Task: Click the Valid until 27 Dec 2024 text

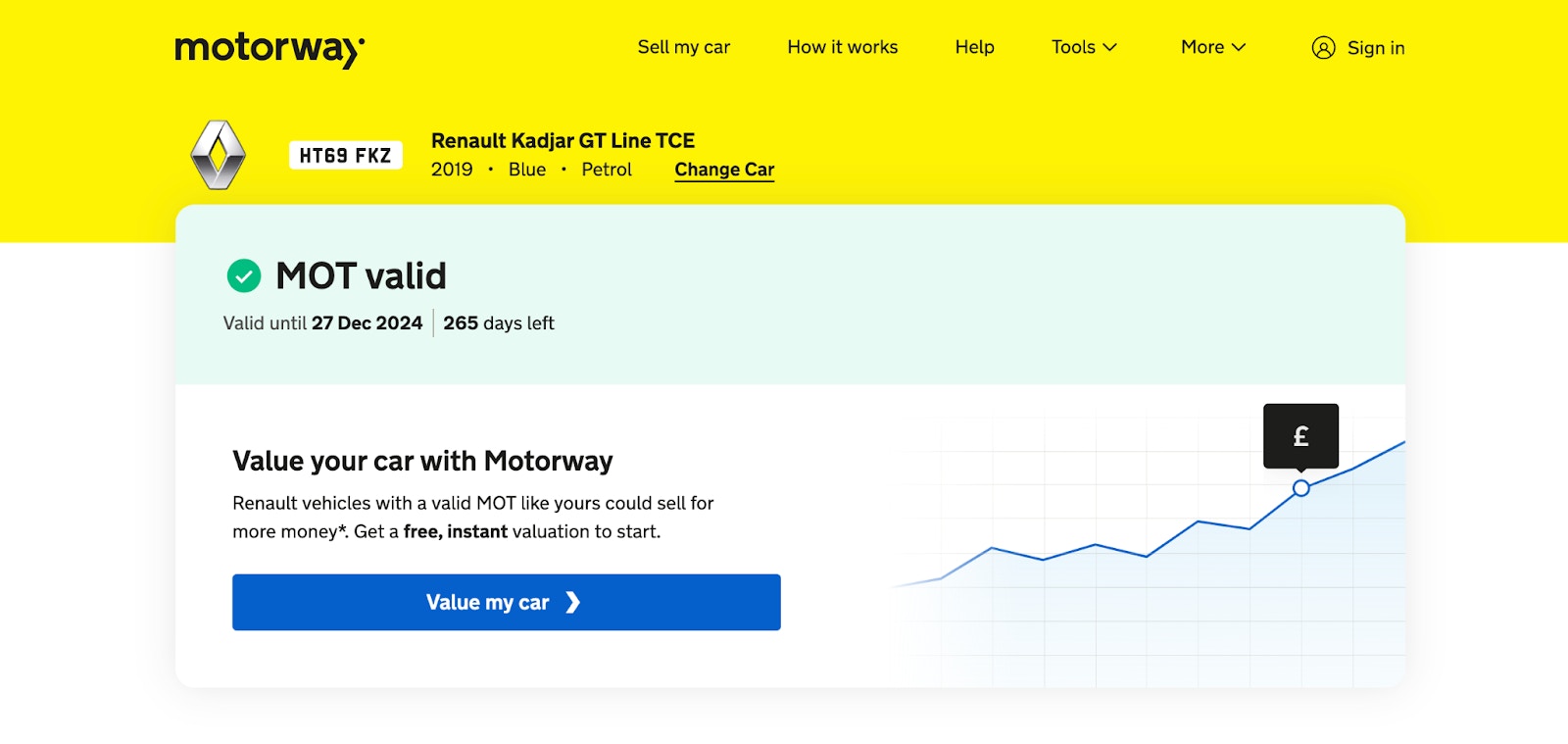Action: pos(320,322)
